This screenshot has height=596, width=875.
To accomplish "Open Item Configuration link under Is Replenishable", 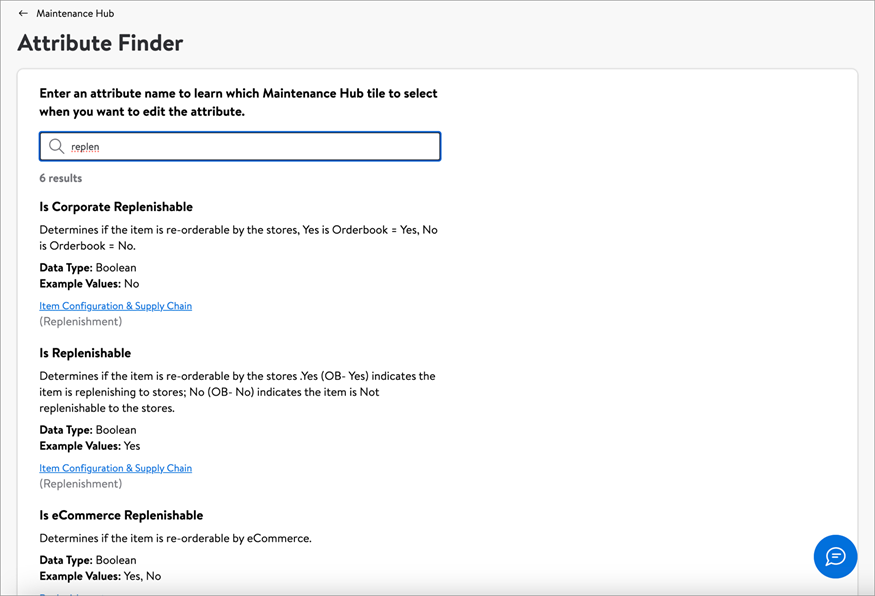I will point(115,468).
